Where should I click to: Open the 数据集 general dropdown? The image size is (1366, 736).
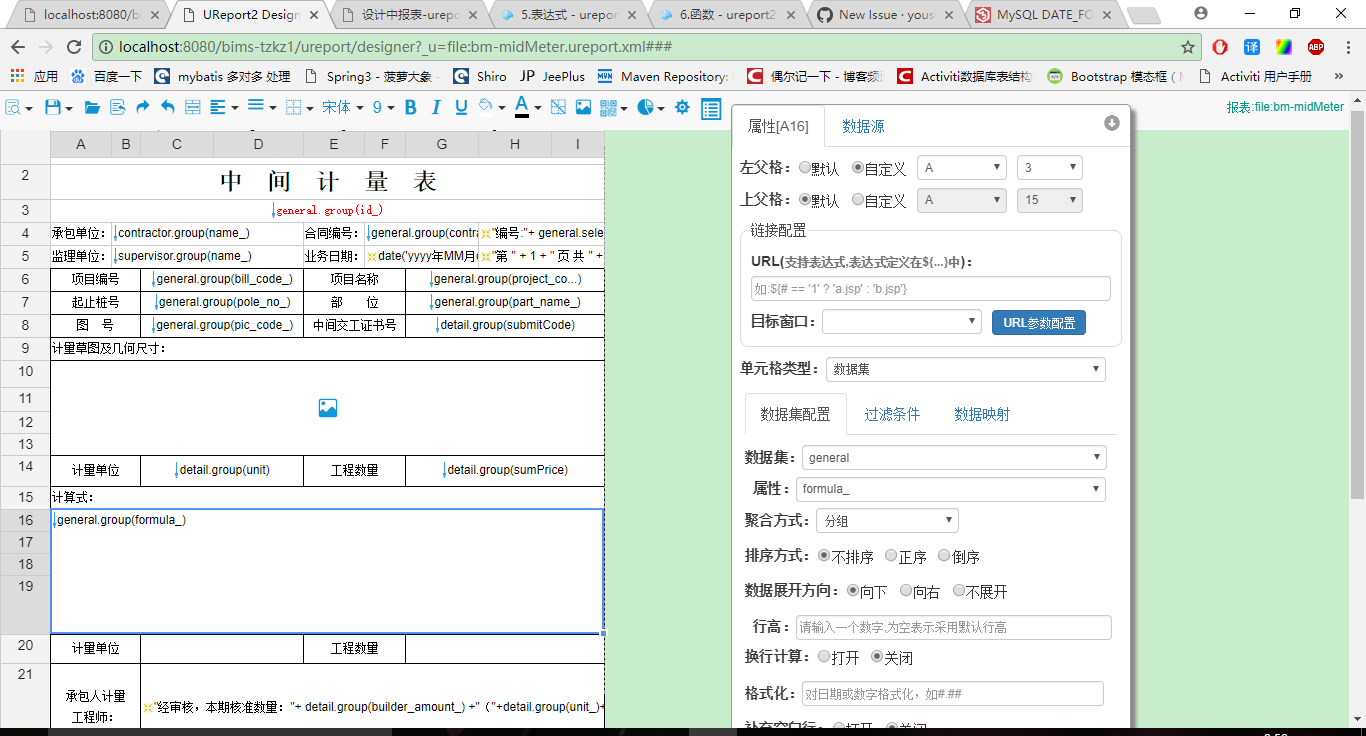point(954,458)
